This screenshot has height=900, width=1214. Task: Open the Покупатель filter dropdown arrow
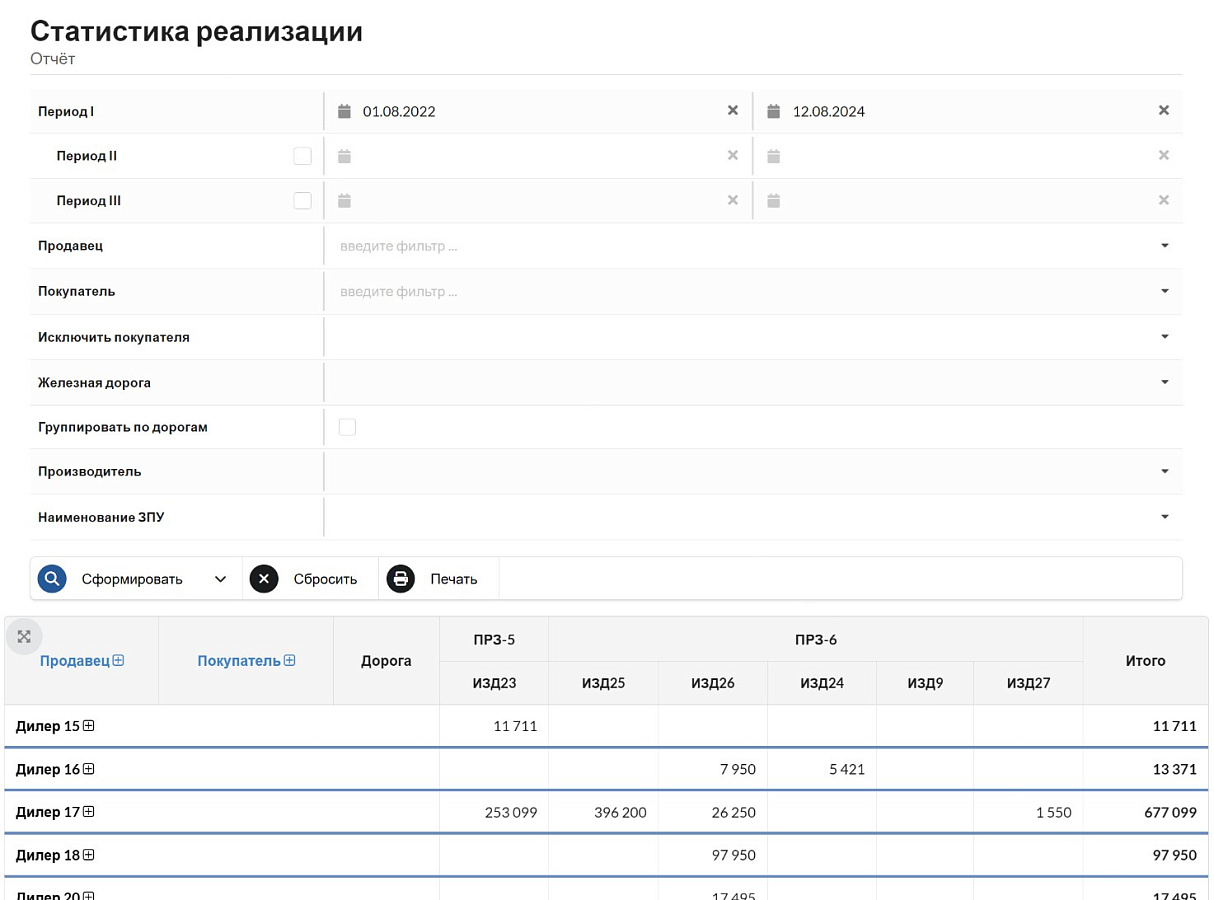(x=1165, y=292)
